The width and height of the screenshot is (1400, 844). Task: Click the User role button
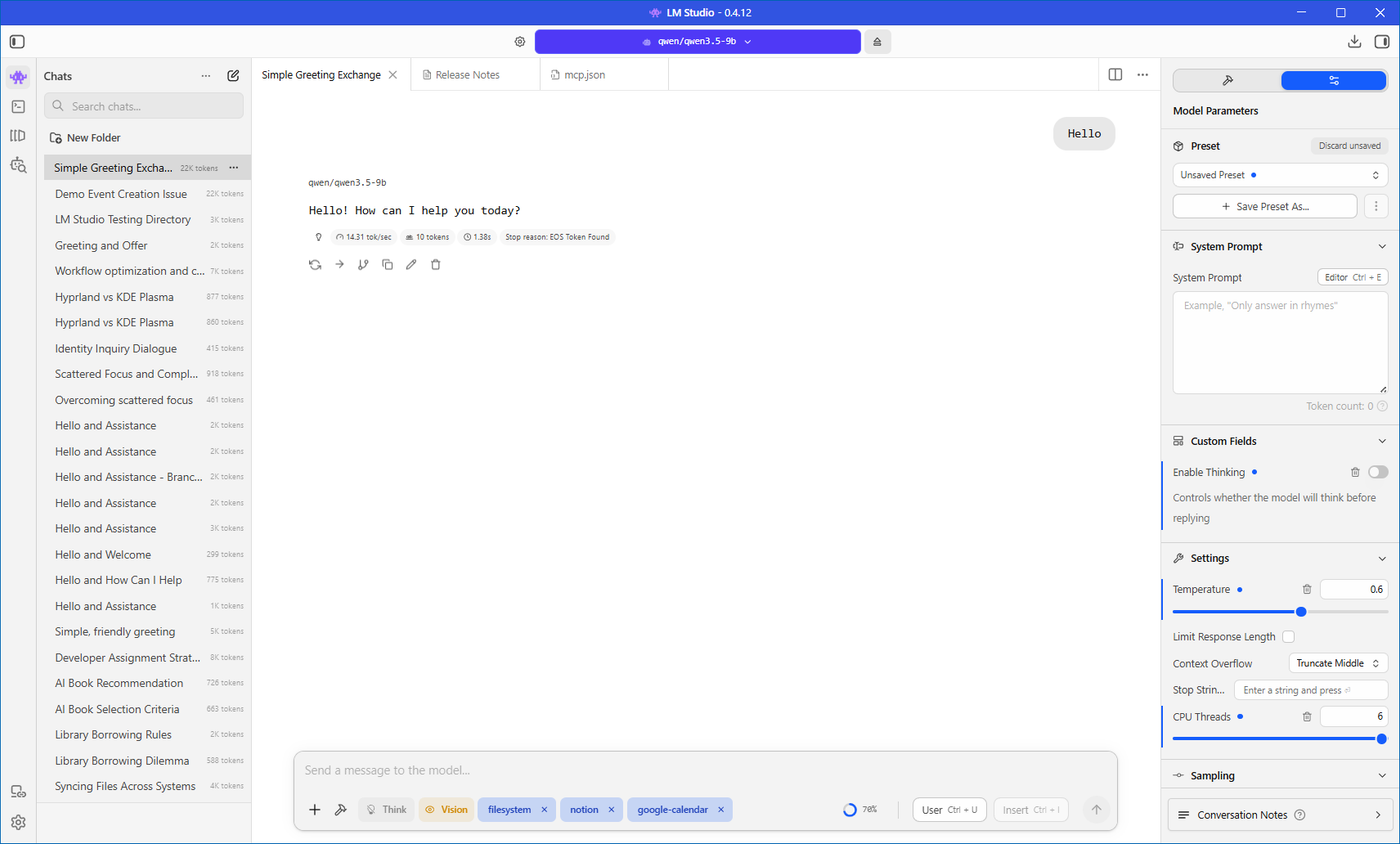coord(950,810)
